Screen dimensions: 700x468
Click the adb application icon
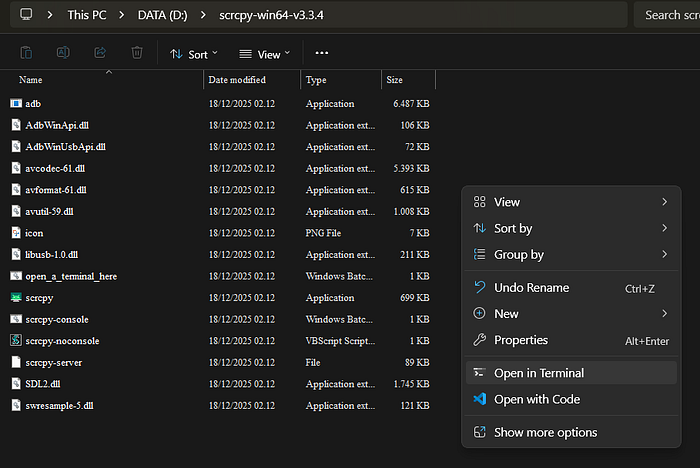(16, 104)
